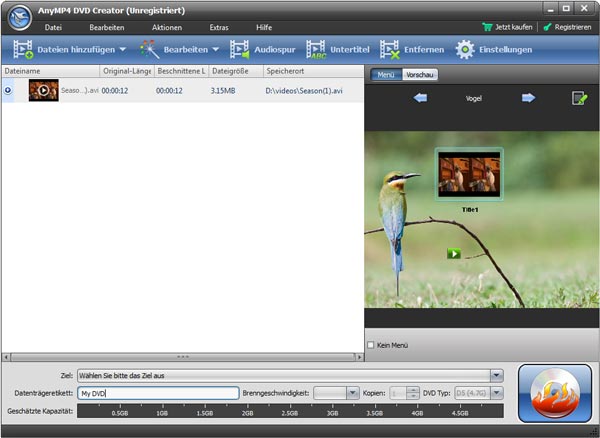
Task: Open the Extras menu
Action: tap(219, 28)
